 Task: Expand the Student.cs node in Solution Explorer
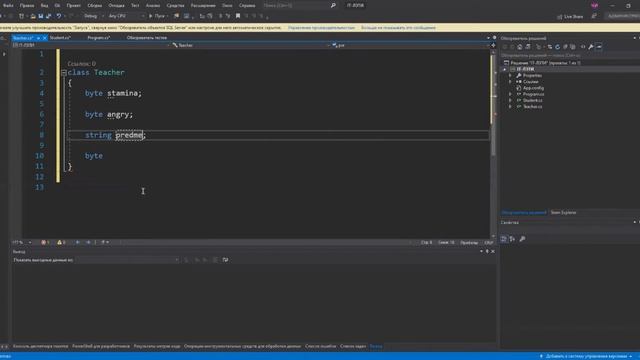(510, 100)
